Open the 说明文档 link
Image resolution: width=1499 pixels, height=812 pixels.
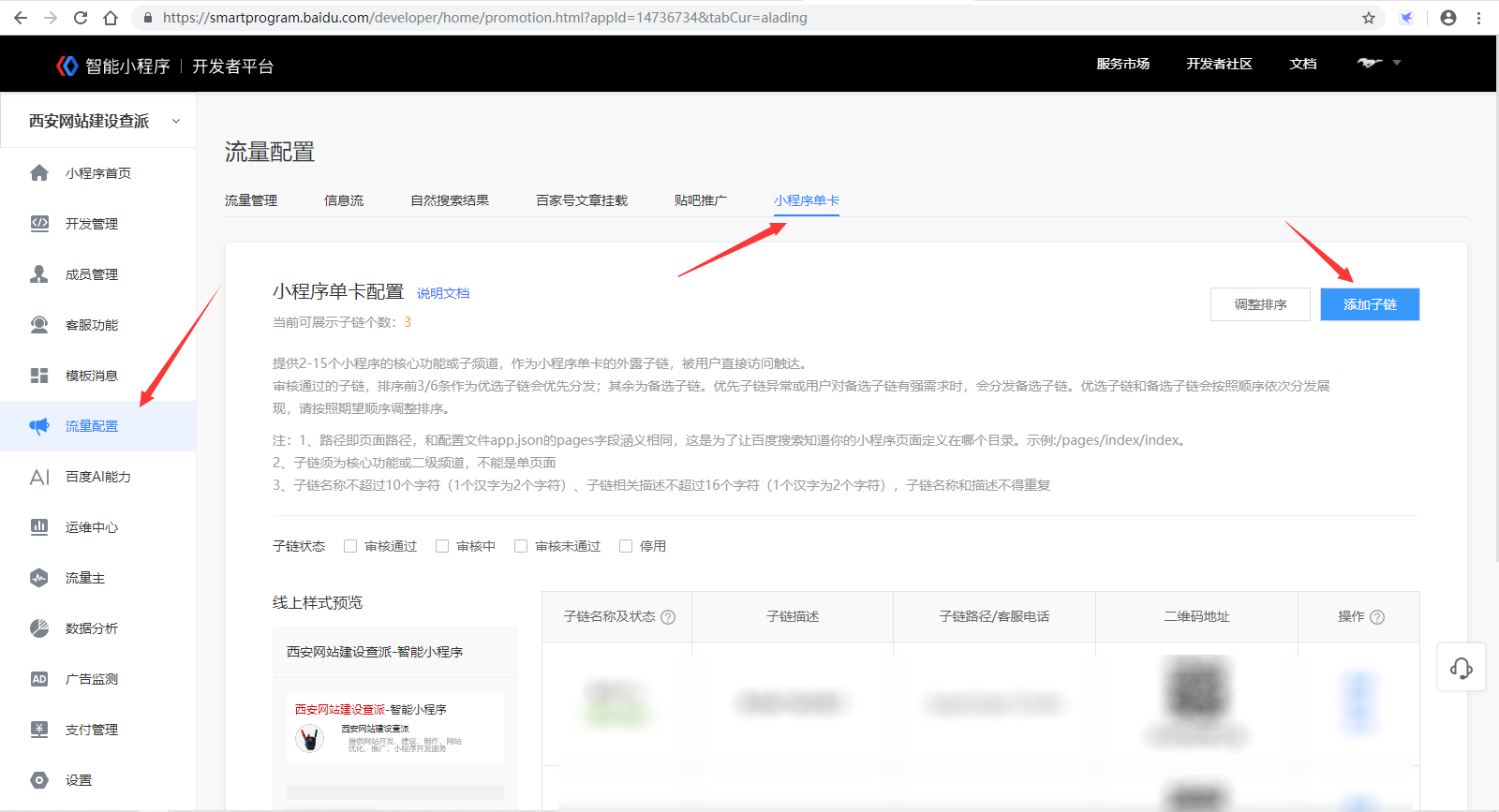(443, 293)
